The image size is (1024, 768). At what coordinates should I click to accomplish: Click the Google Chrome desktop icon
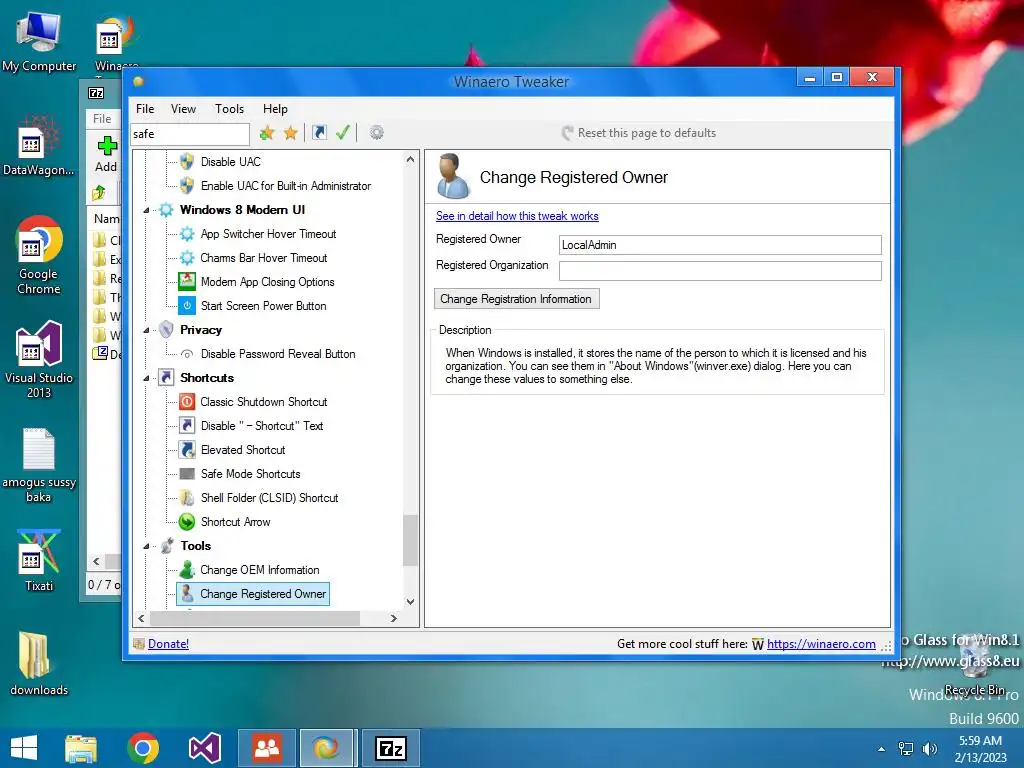39,255
